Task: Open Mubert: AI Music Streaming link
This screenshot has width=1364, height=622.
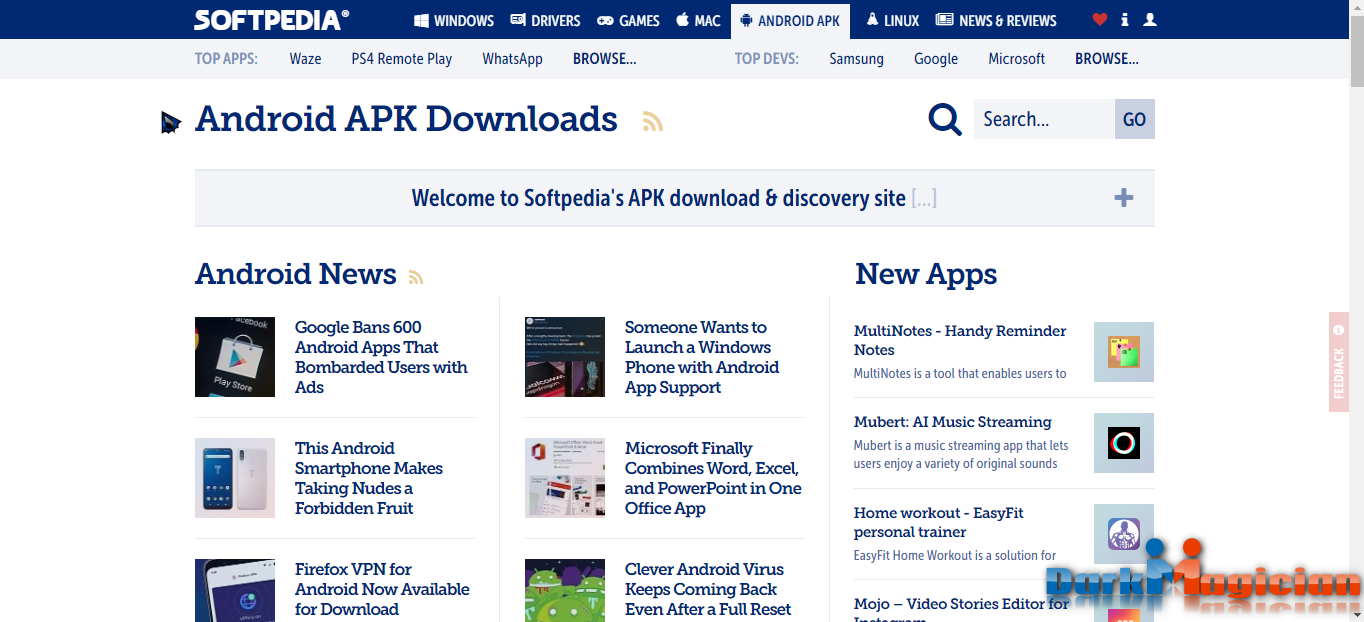Action: 952,422
